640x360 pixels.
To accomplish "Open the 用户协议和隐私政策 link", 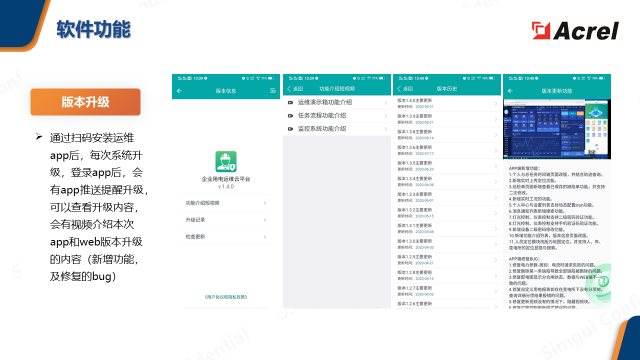I will tap(226, 297).
